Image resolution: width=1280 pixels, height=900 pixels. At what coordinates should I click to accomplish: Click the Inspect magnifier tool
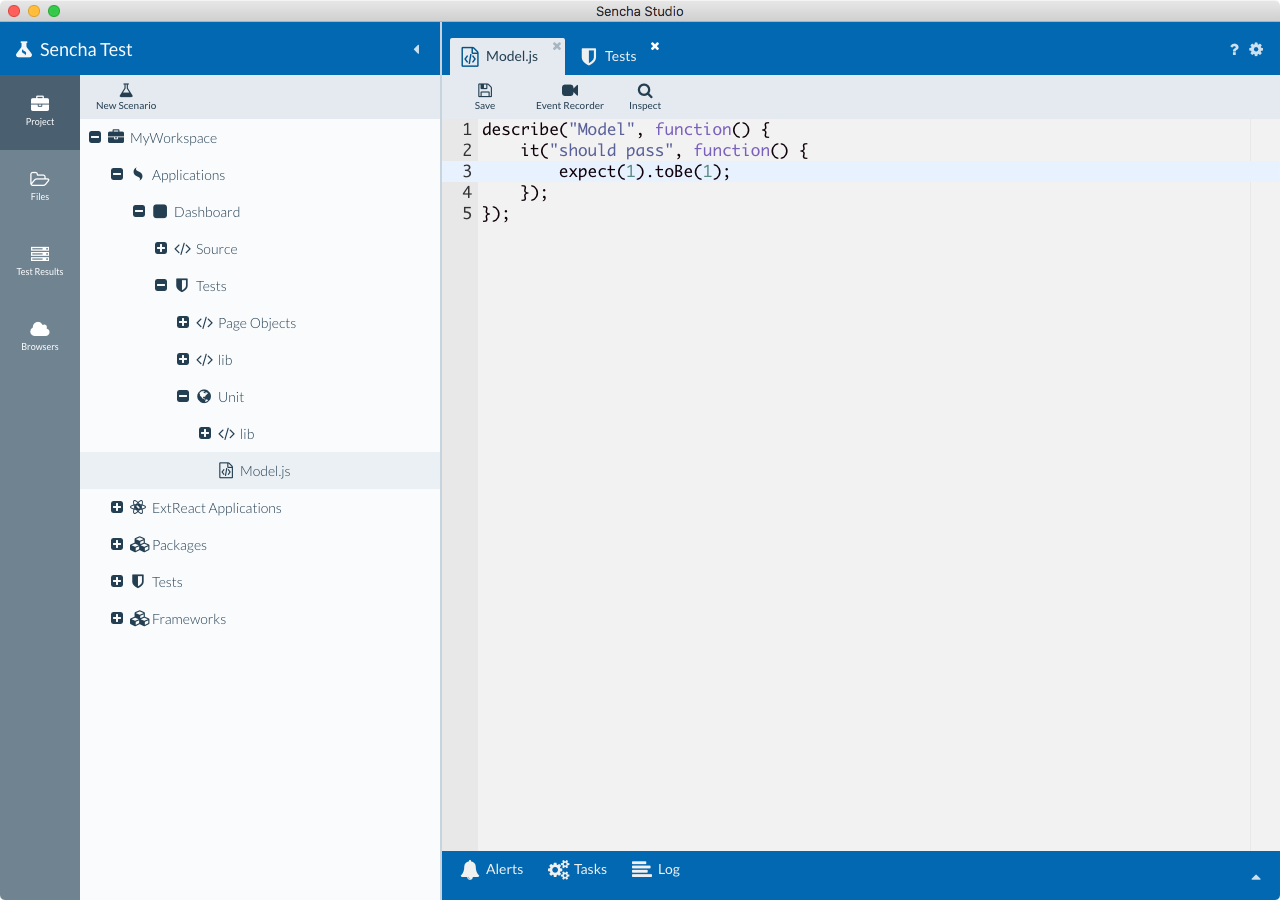(645, 97)
